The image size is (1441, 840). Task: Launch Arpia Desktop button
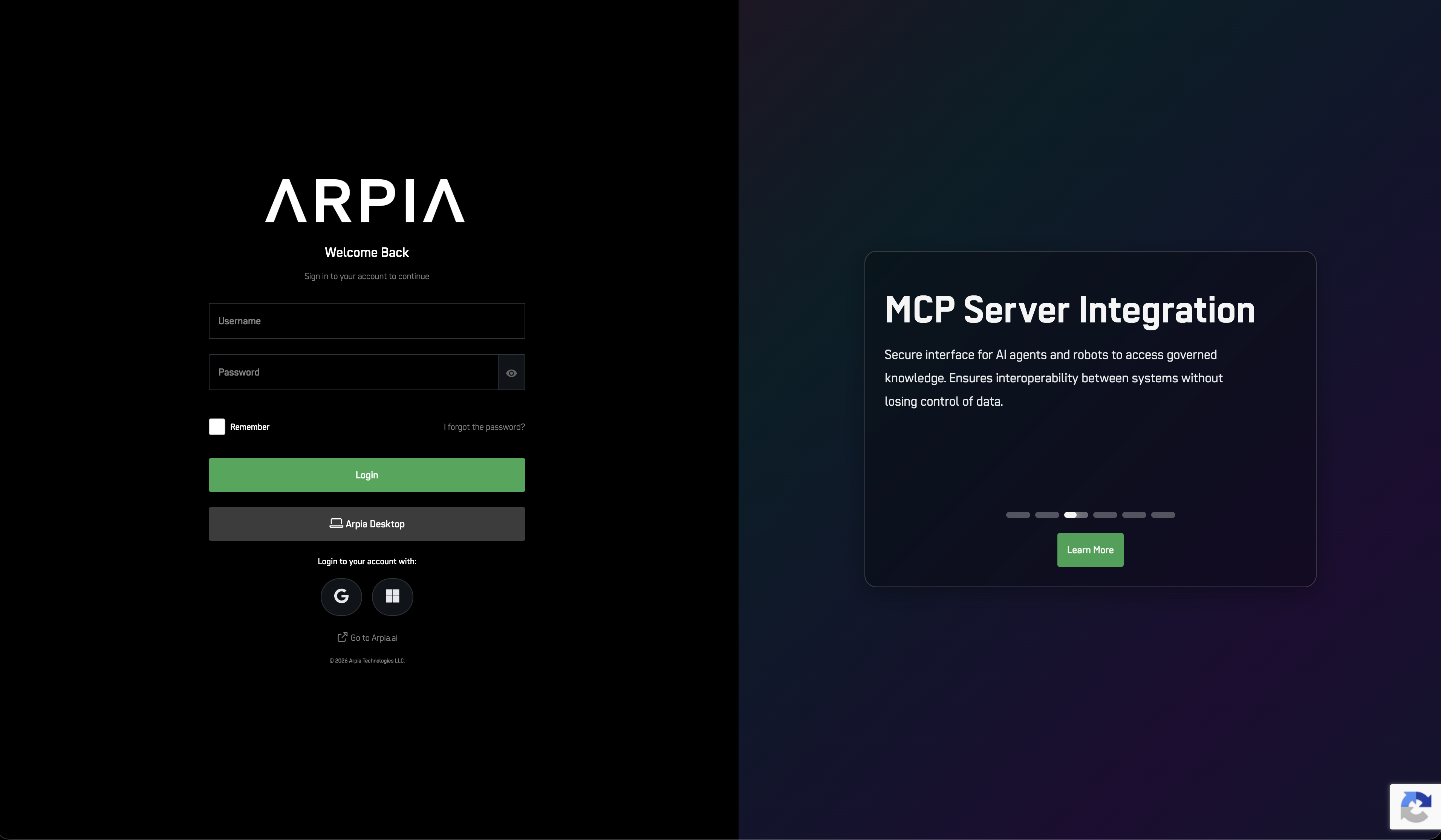point(367,524)
